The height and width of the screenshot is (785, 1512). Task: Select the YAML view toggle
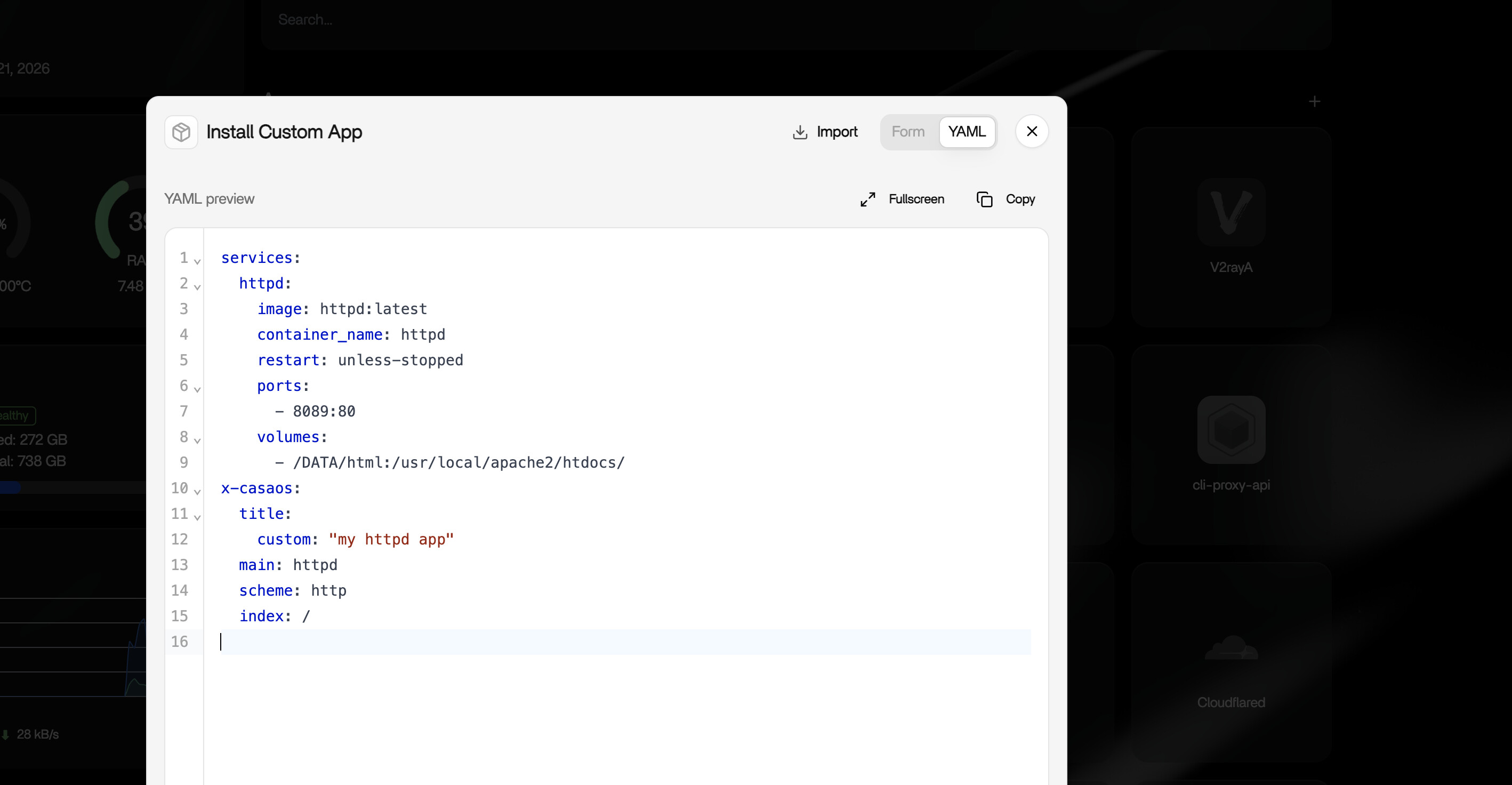pyautogui.click(x=967, y=132)
